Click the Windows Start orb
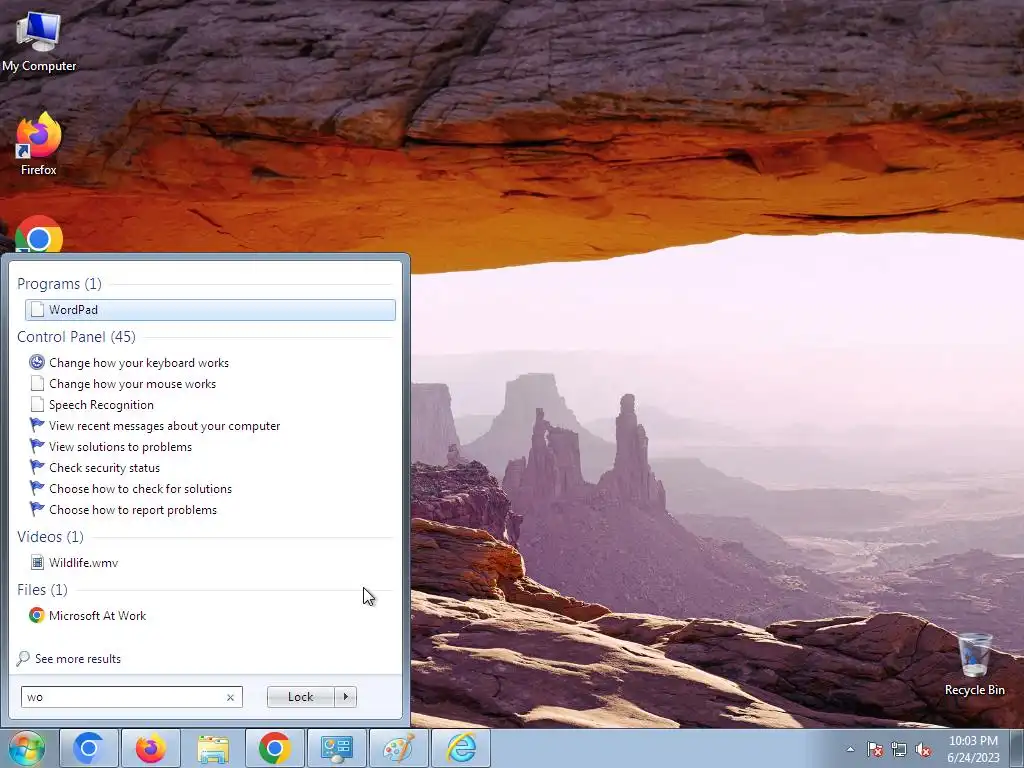Image resolution: width=1024 pixels, height=768 pixels. [x=26, y=748]
